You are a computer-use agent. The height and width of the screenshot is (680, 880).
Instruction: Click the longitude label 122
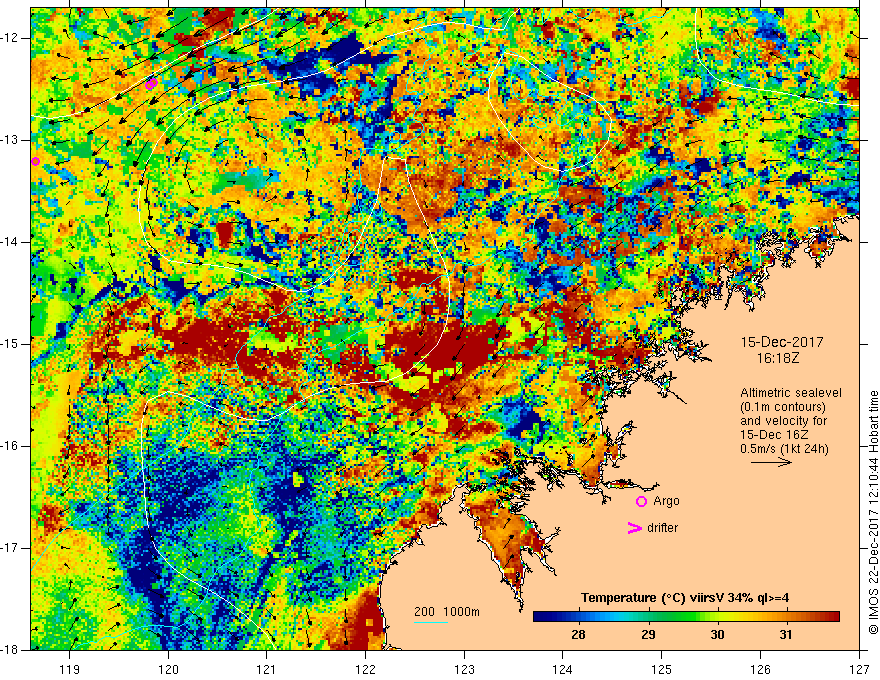365,669
